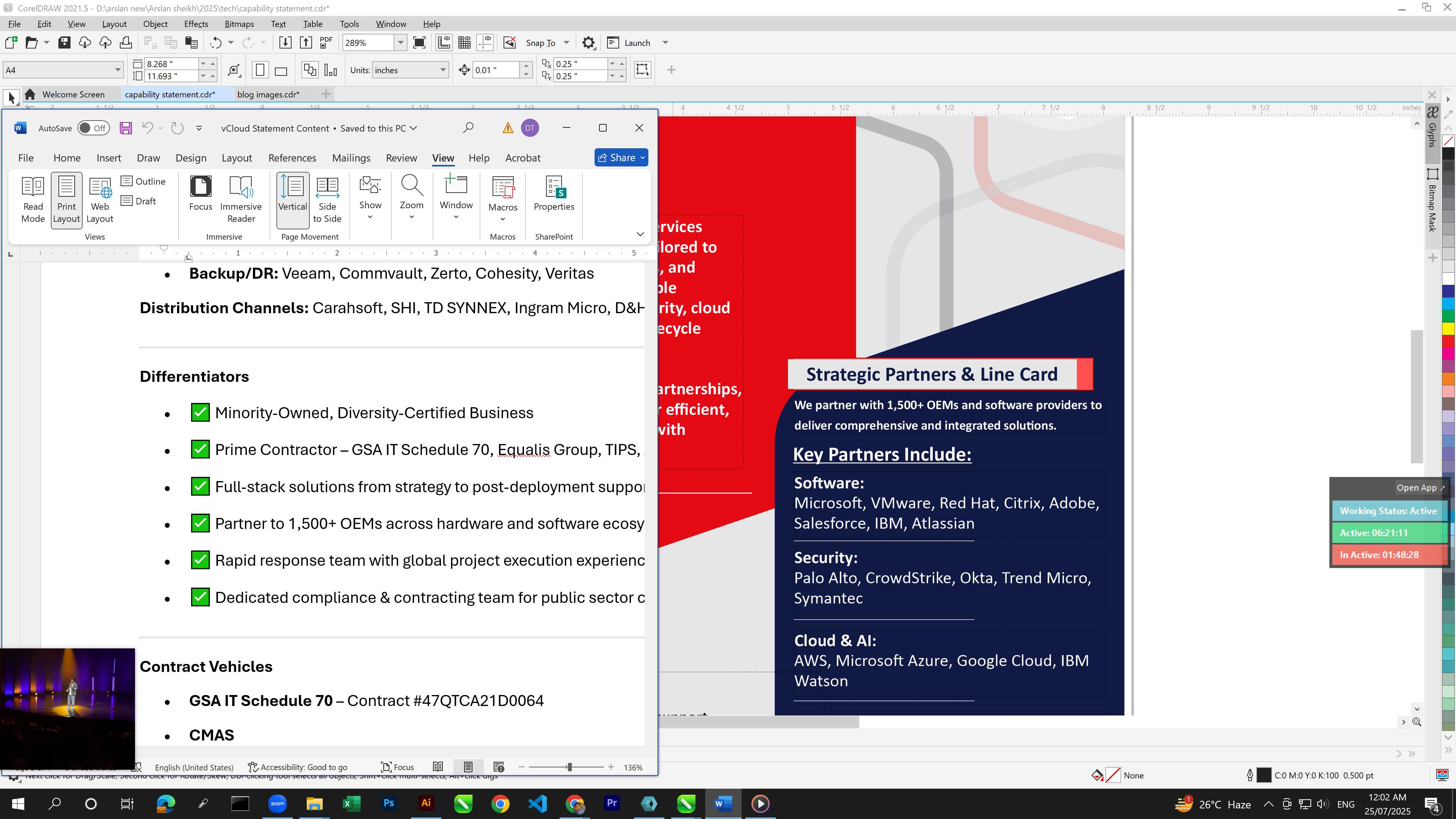
Task: Save the CorelDRAW file with the floppy icon
Action: click(x=64, y=42)
